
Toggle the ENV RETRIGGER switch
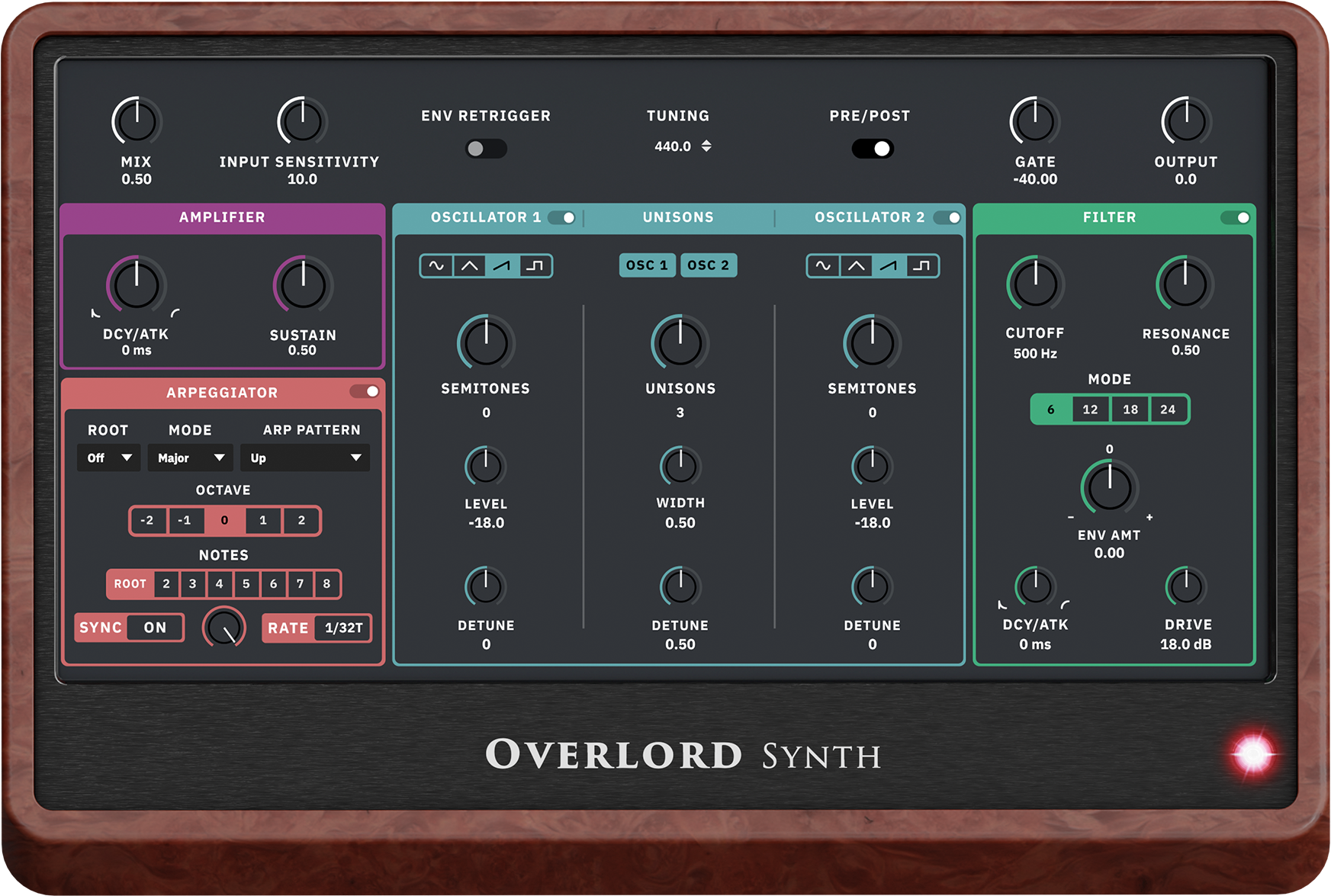486,149
